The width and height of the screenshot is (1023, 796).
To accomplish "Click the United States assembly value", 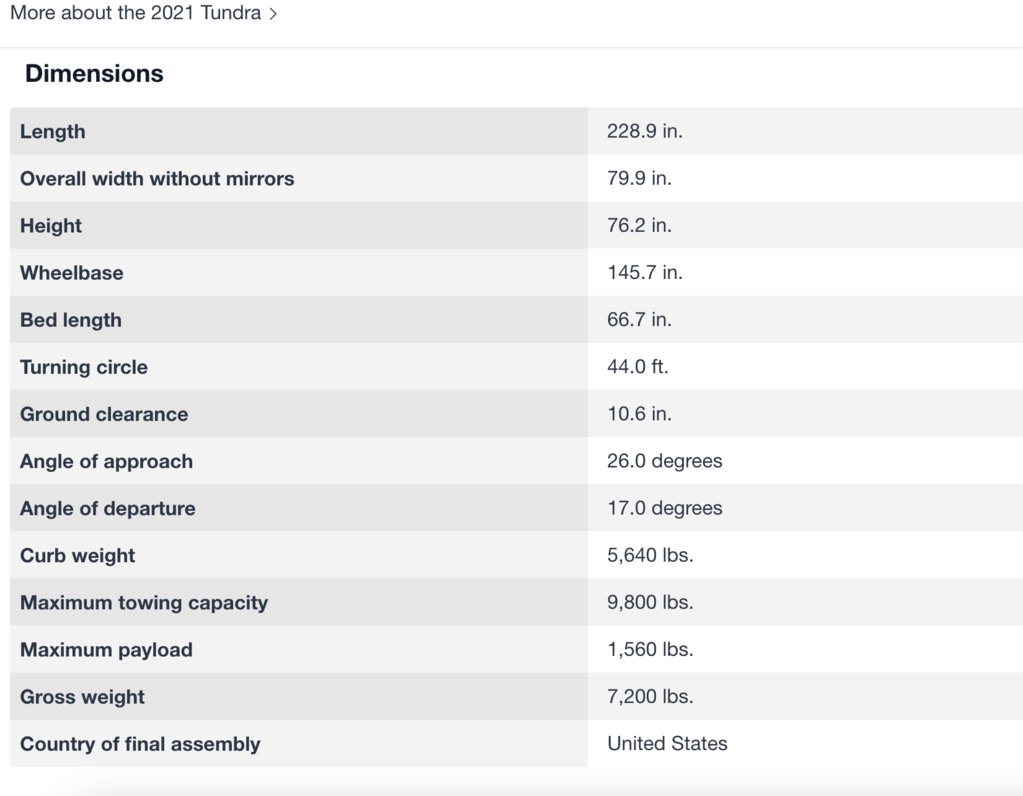I will [667, 744].
